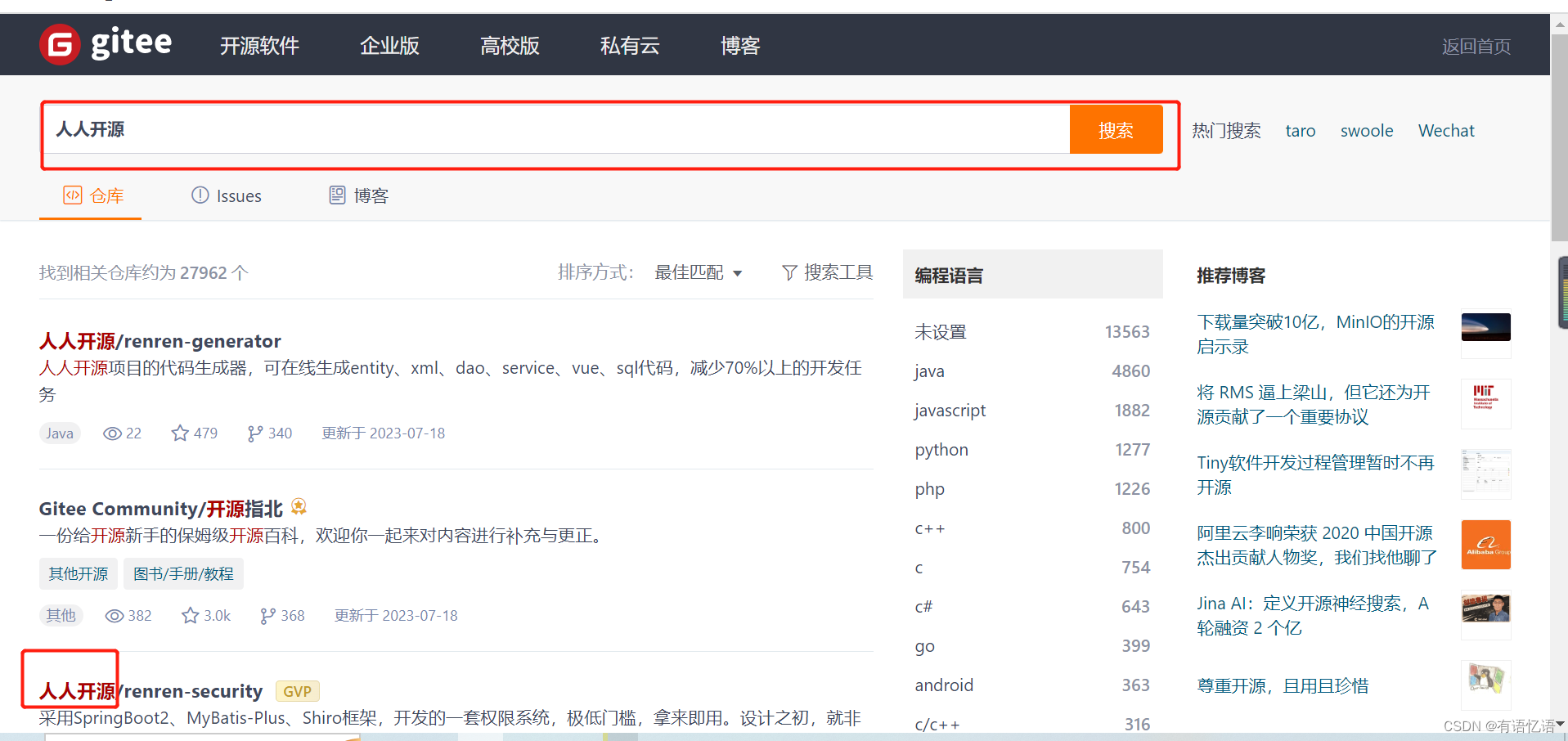Viewport: 1568px width, 741px height.
Task: Open blog about RMS 逼上梁山
Action: point(1314,405)
